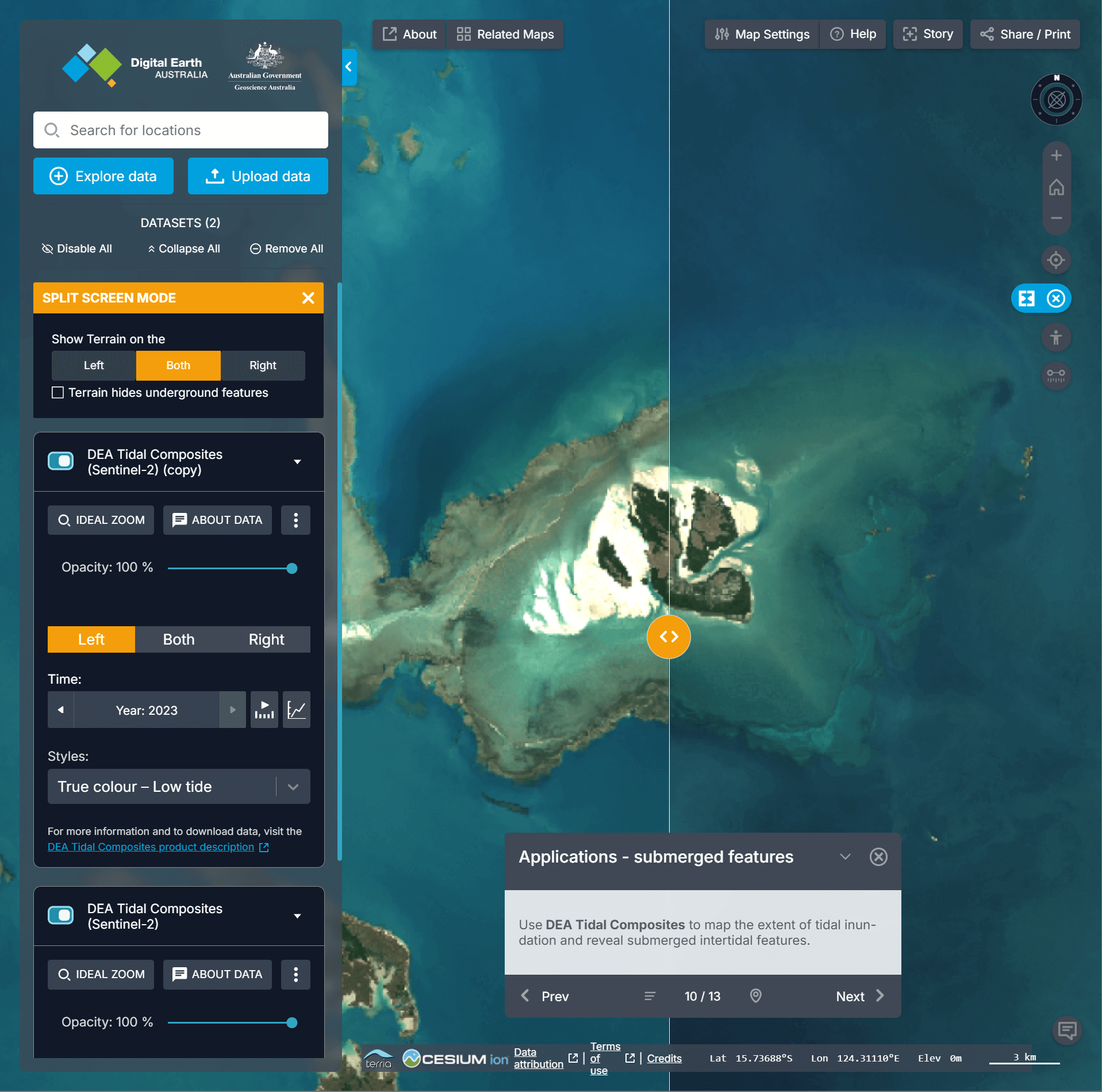This screenshot has height=1092, width=1102.
Task: Click the Search for locations field
Action: (181, 131)
